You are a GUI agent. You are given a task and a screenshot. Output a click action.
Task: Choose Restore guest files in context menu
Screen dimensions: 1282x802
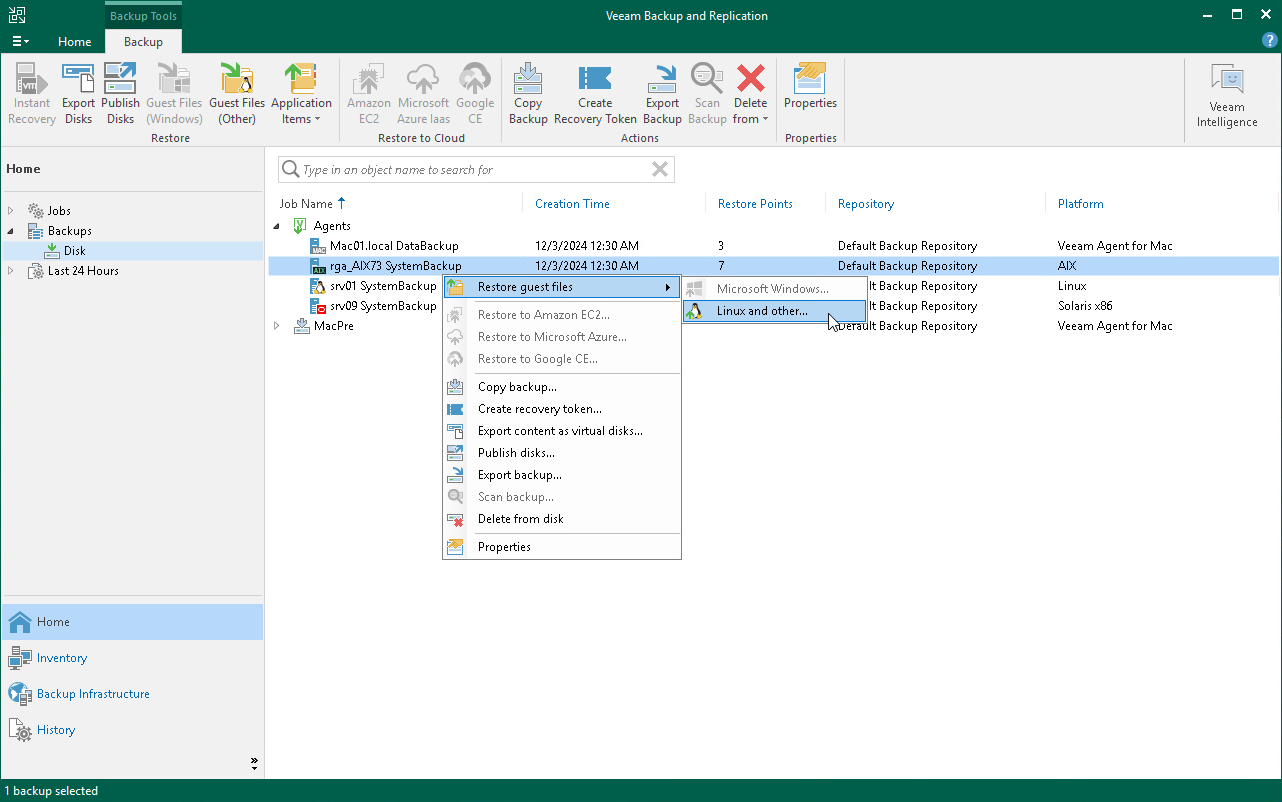561,287
